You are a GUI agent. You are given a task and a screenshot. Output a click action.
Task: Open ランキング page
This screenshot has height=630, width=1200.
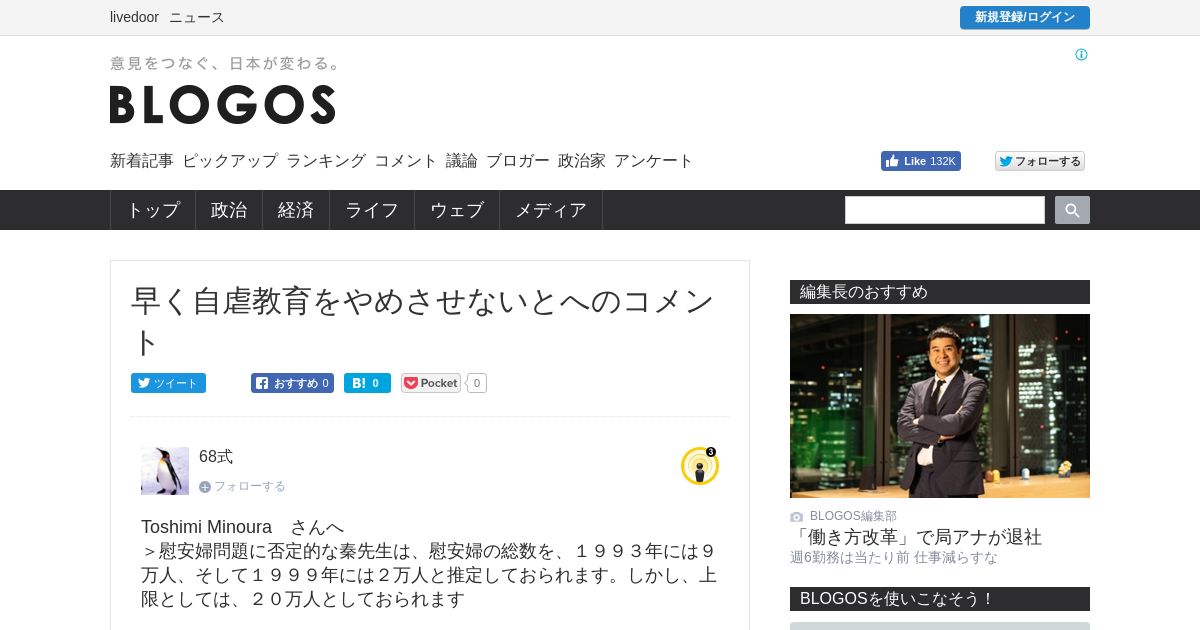coord(326,161)
